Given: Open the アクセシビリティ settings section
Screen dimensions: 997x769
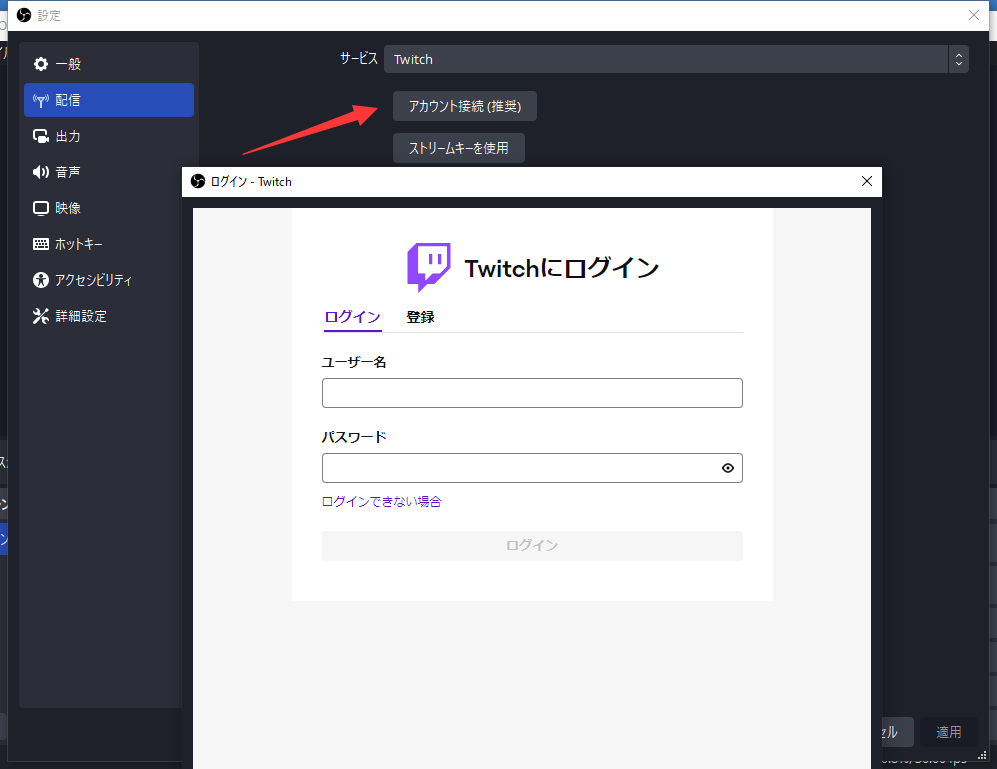Looking at the screenshot, I should tap(83, 280).
